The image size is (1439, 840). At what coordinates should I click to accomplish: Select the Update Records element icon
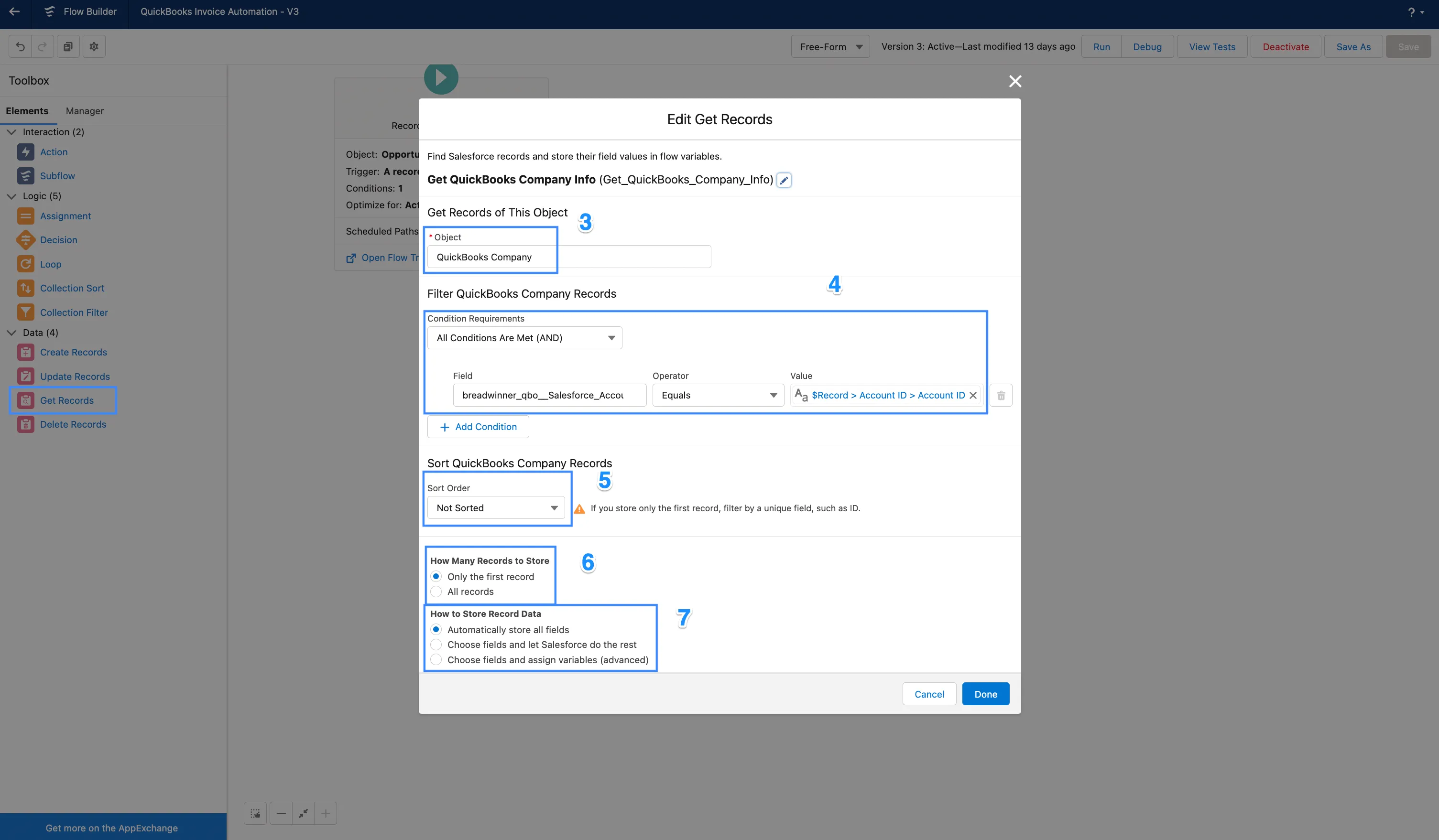pos(25,377)
